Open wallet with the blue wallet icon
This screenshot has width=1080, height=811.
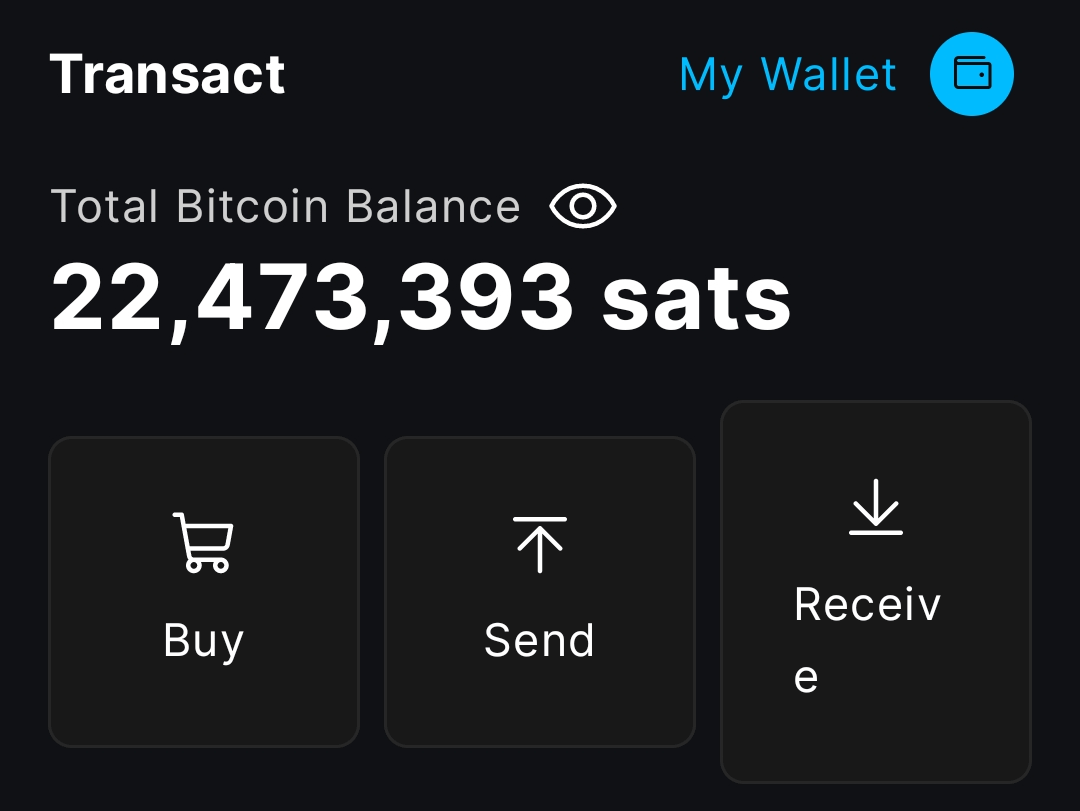[x=971, y=74]
